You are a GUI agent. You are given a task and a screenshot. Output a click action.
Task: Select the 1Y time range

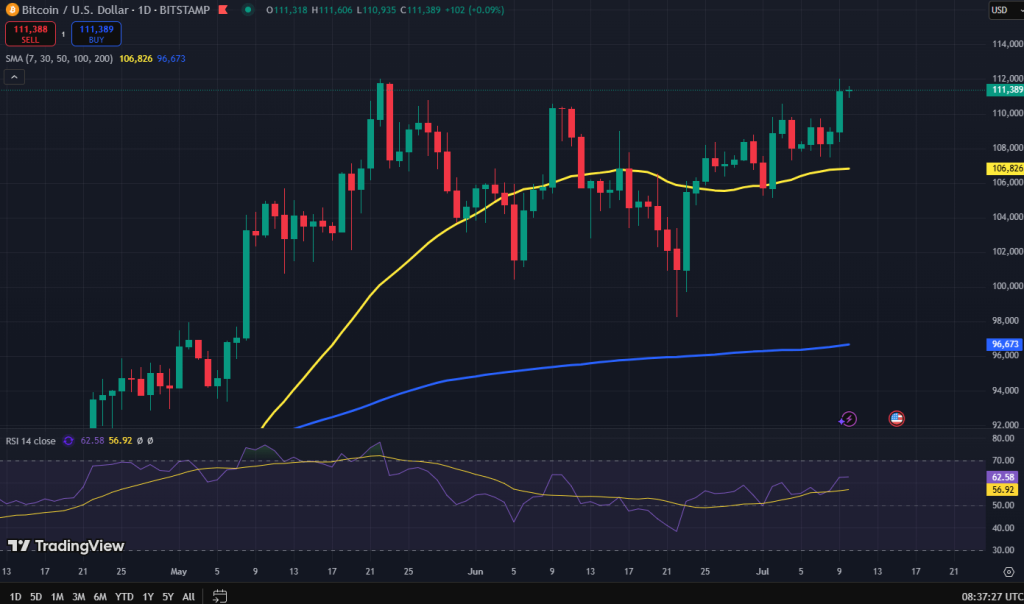click(x=148, y=597)
